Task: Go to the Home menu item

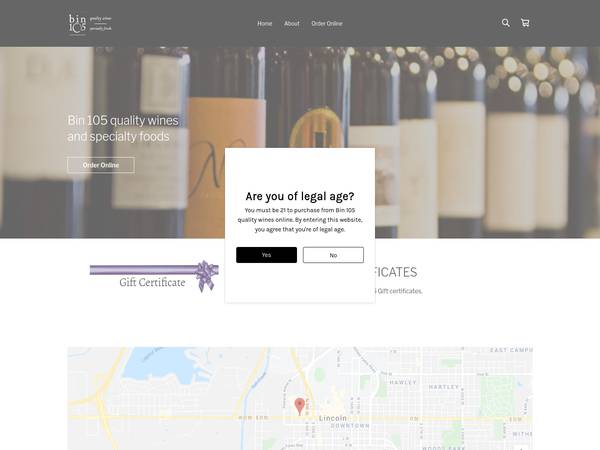Action: click(x=264, y=23)
